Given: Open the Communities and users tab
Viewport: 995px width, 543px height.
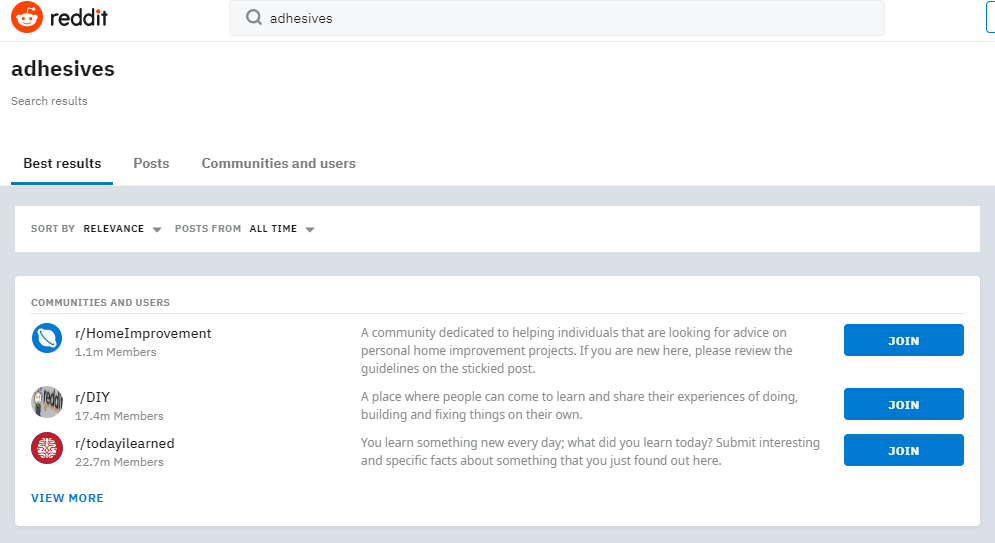Looking at the screenshot, I should tap(279, 164).
